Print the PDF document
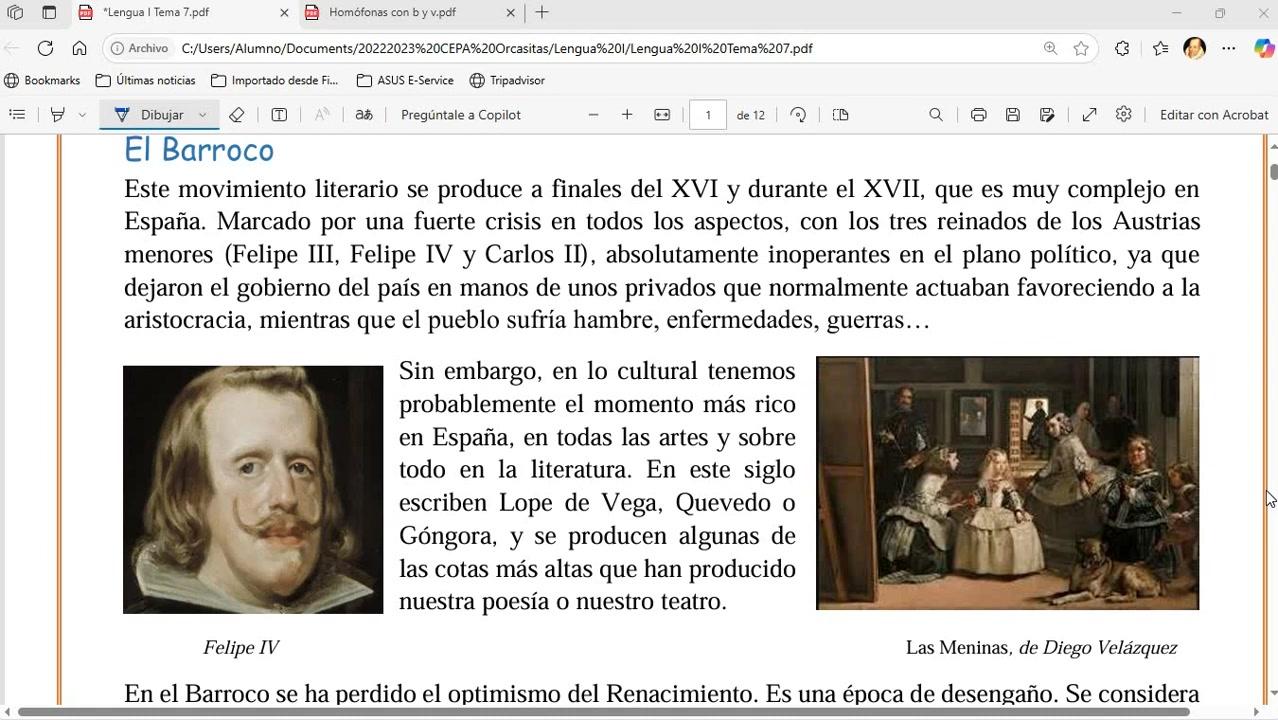 [978, 115]
